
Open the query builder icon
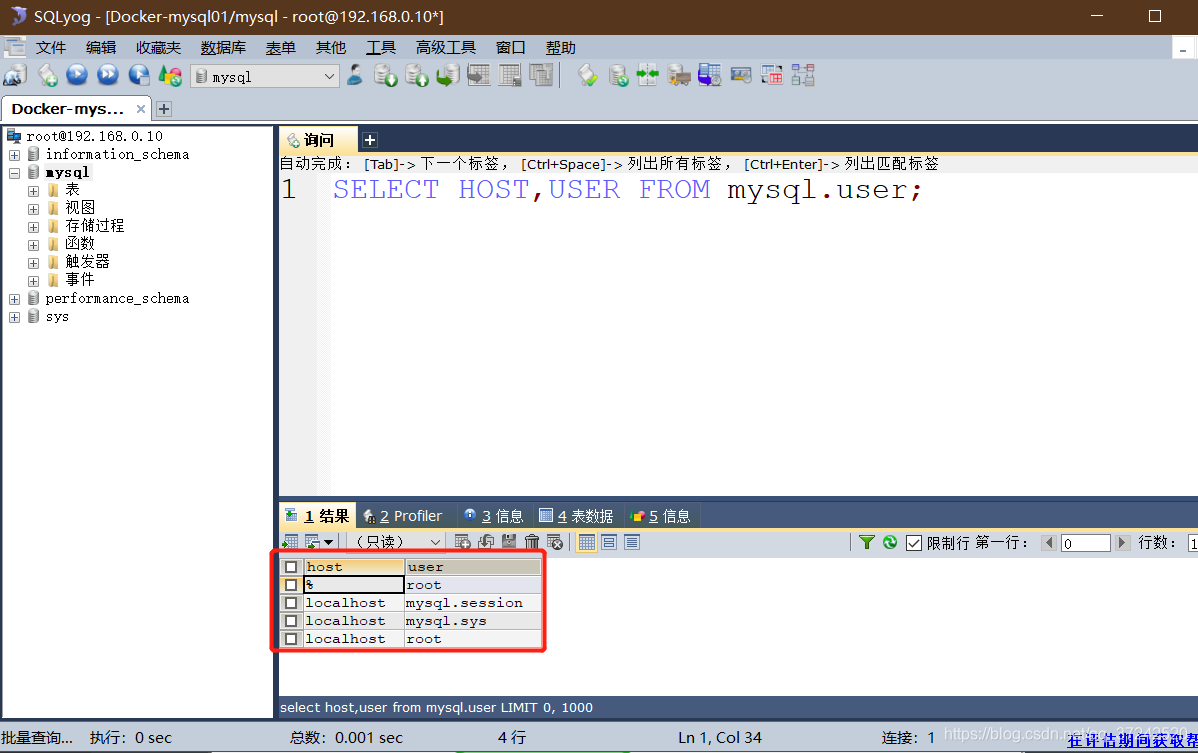click(x=772, y=75)
